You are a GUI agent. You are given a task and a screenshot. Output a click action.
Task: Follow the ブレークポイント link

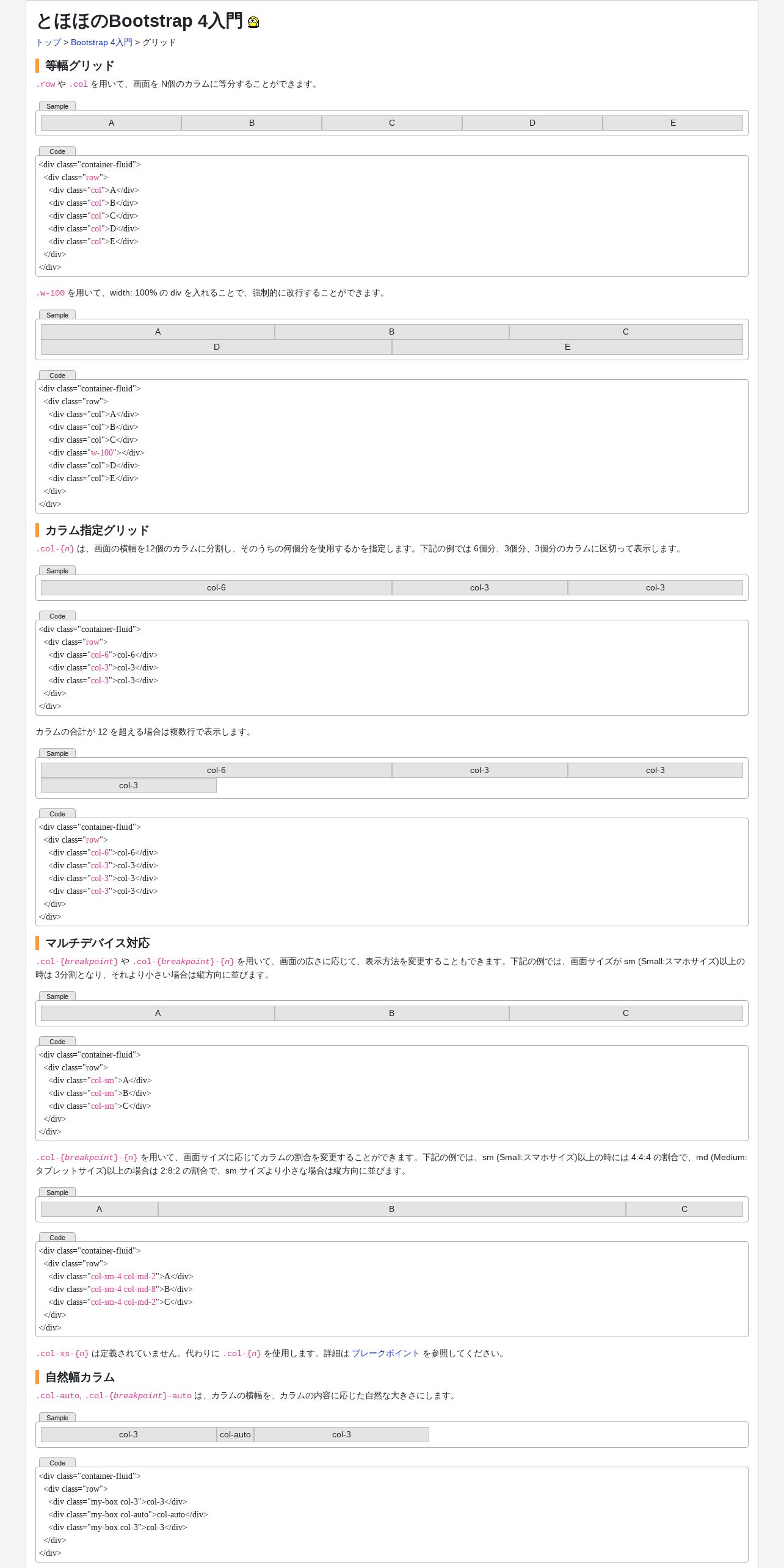tap(385, 1353)
